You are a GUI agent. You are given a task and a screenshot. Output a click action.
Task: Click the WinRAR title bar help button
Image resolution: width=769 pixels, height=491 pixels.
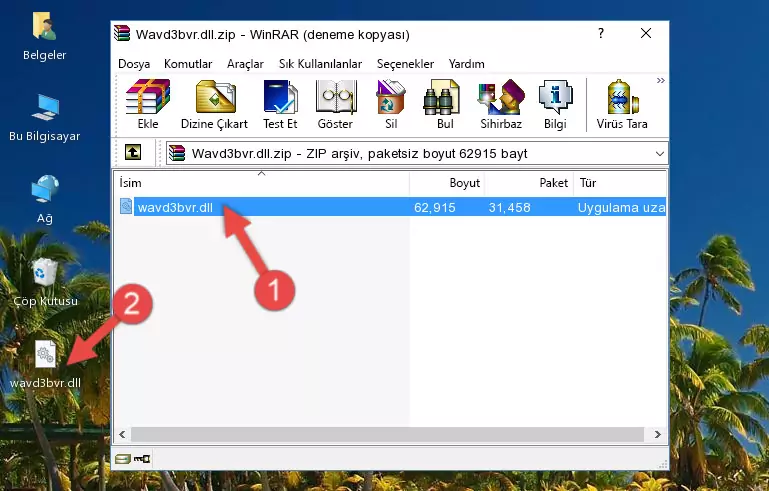coord(601,33)
